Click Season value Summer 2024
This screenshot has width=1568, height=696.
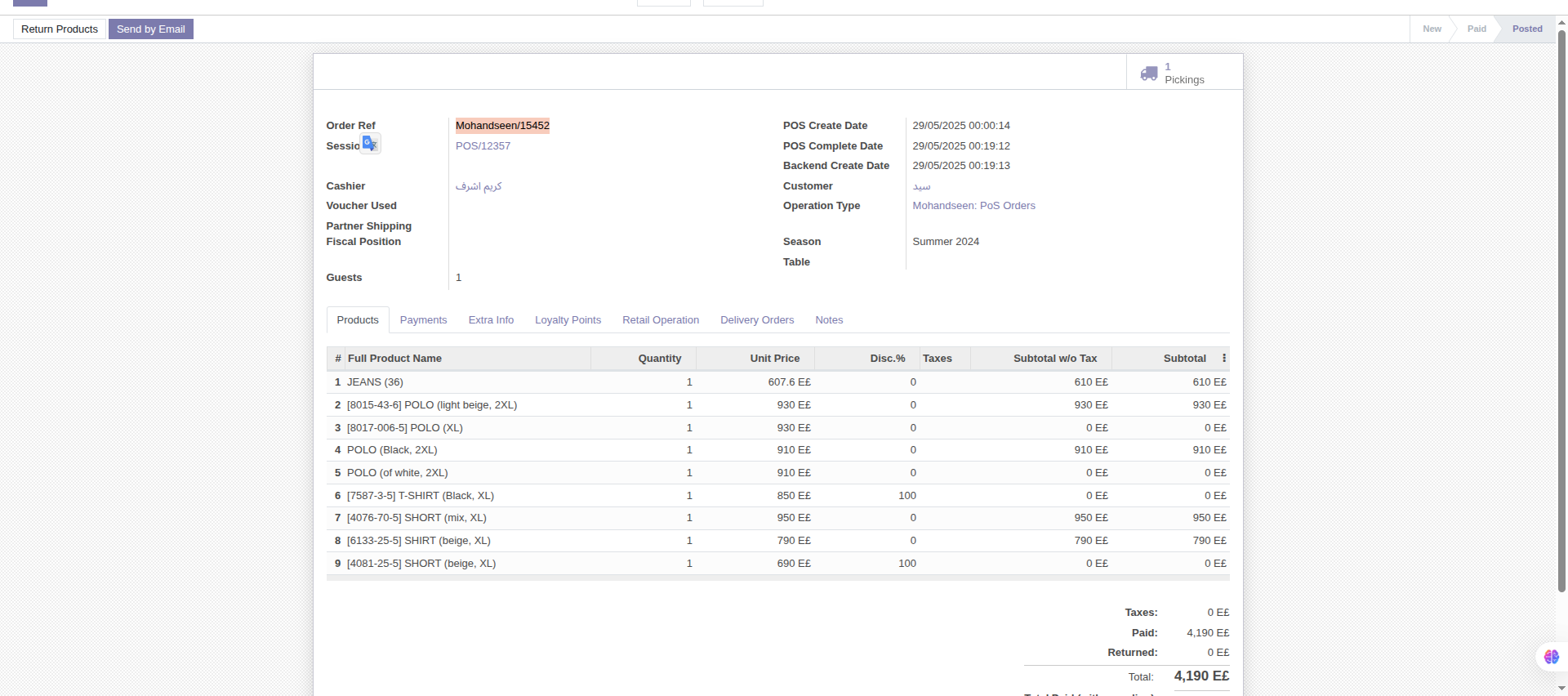[x=946, y=242]
